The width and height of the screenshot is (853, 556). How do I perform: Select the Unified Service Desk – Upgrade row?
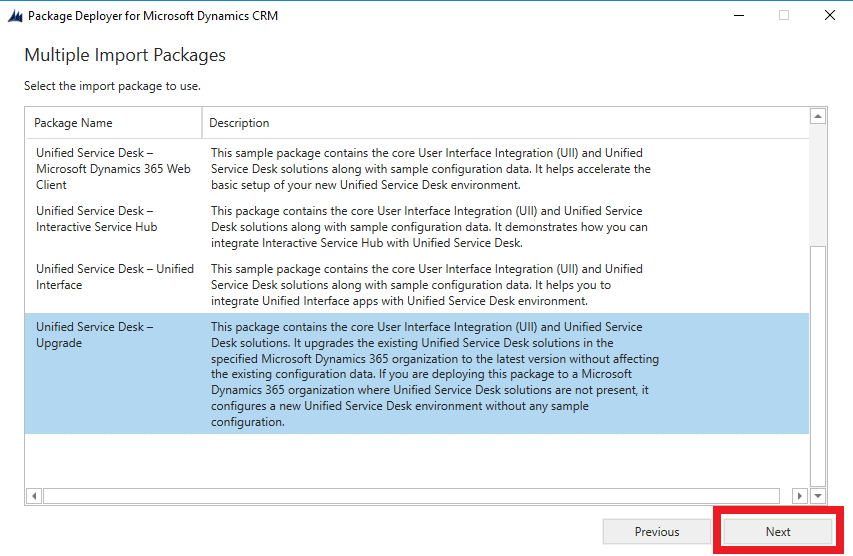point(417,374)
